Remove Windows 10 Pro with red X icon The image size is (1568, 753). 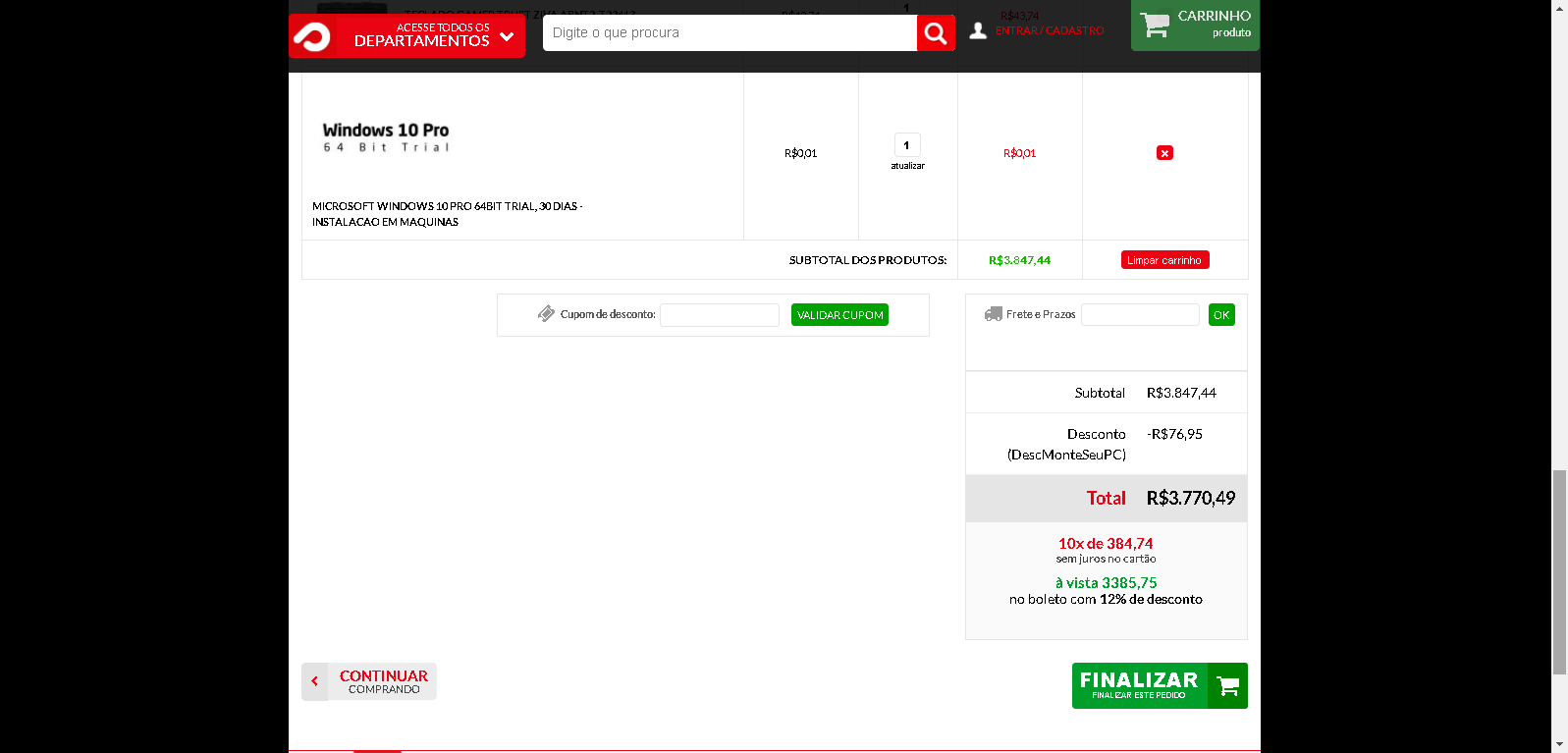tap(1164, 153)
